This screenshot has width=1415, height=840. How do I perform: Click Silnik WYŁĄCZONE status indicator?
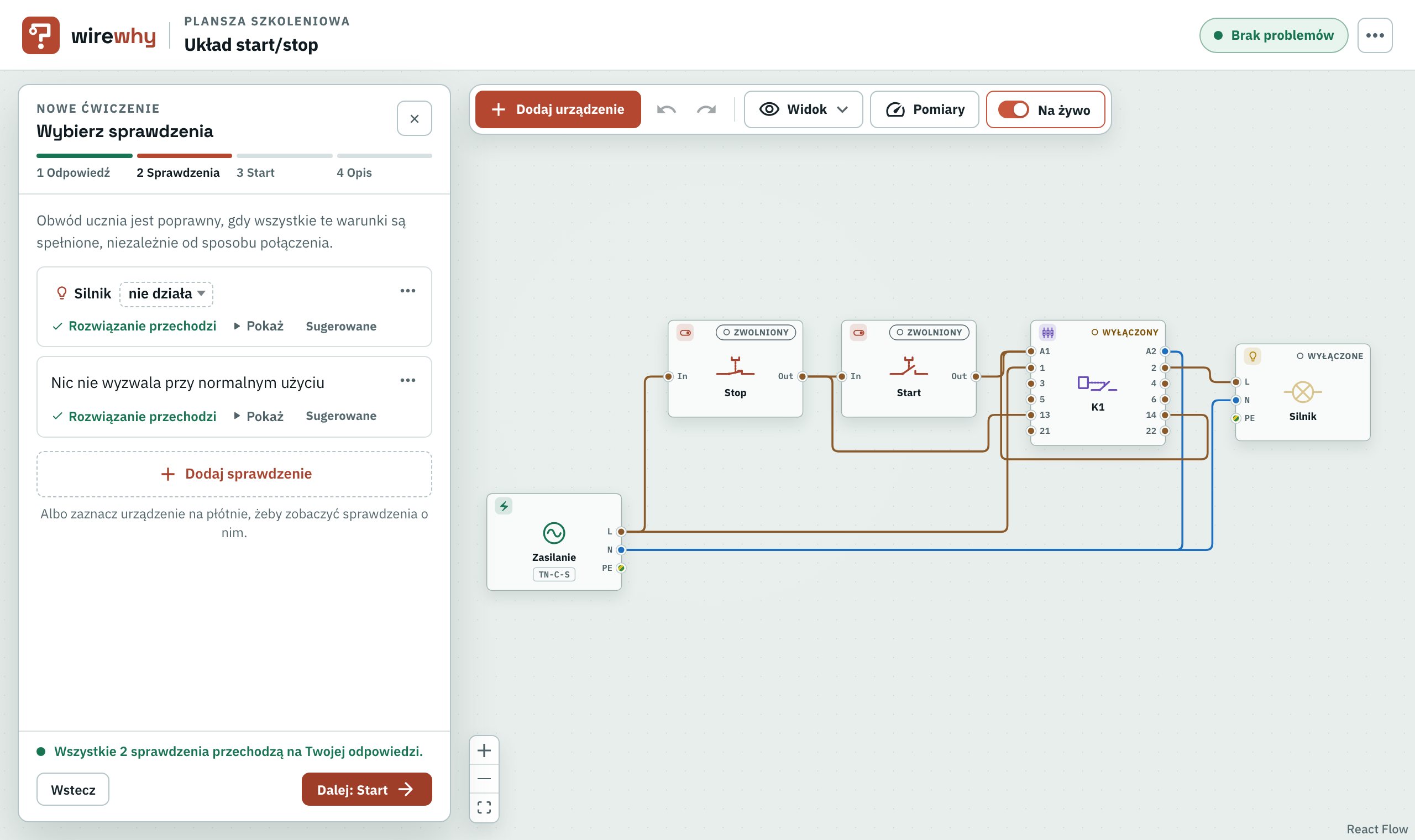pos(1329,356)
